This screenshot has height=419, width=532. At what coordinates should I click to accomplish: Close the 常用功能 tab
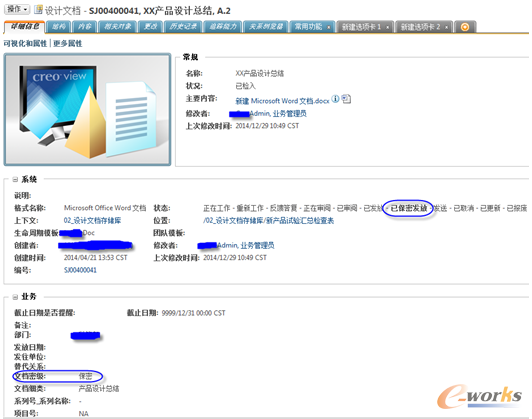(328, 27)
